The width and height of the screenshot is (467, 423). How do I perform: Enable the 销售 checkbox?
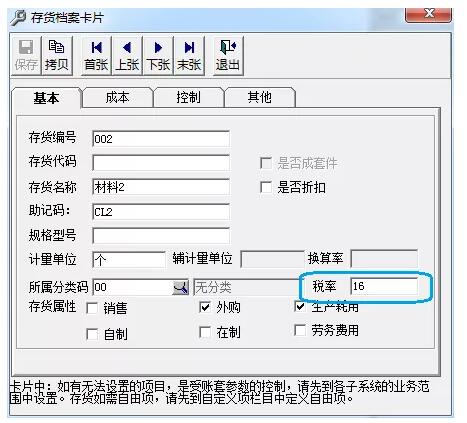[x=92, y=308]
